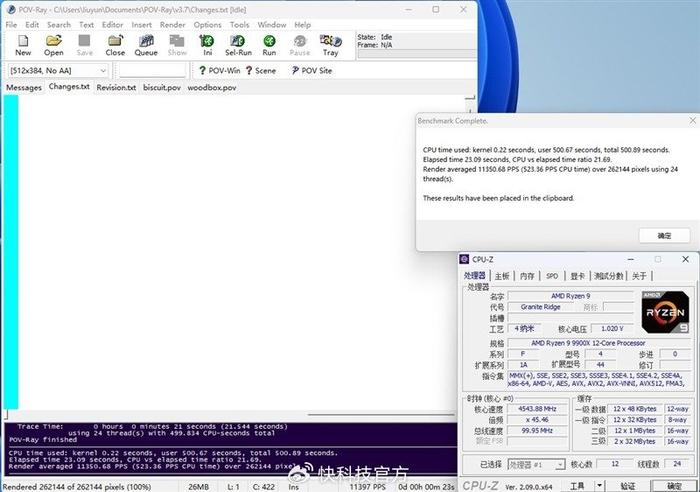The height and width of the screenshot is (492, 700).
Task: Switch to the Revision.txt tab
Action: point(116,88)
